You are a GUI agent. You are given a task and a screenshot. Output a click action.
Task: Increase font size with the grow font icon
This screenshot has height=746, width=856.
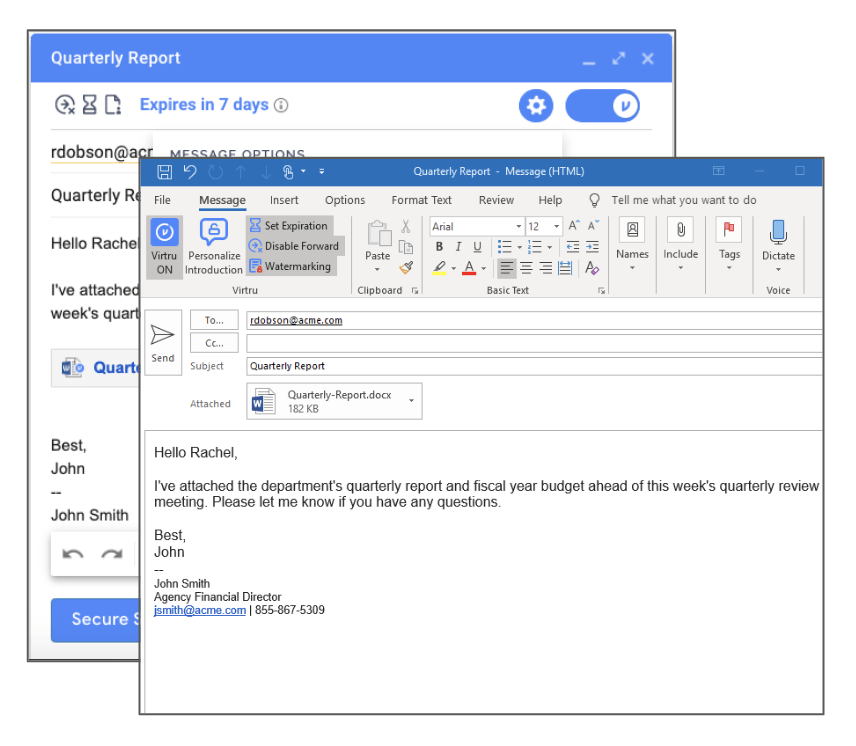click(x=574, y=225)
